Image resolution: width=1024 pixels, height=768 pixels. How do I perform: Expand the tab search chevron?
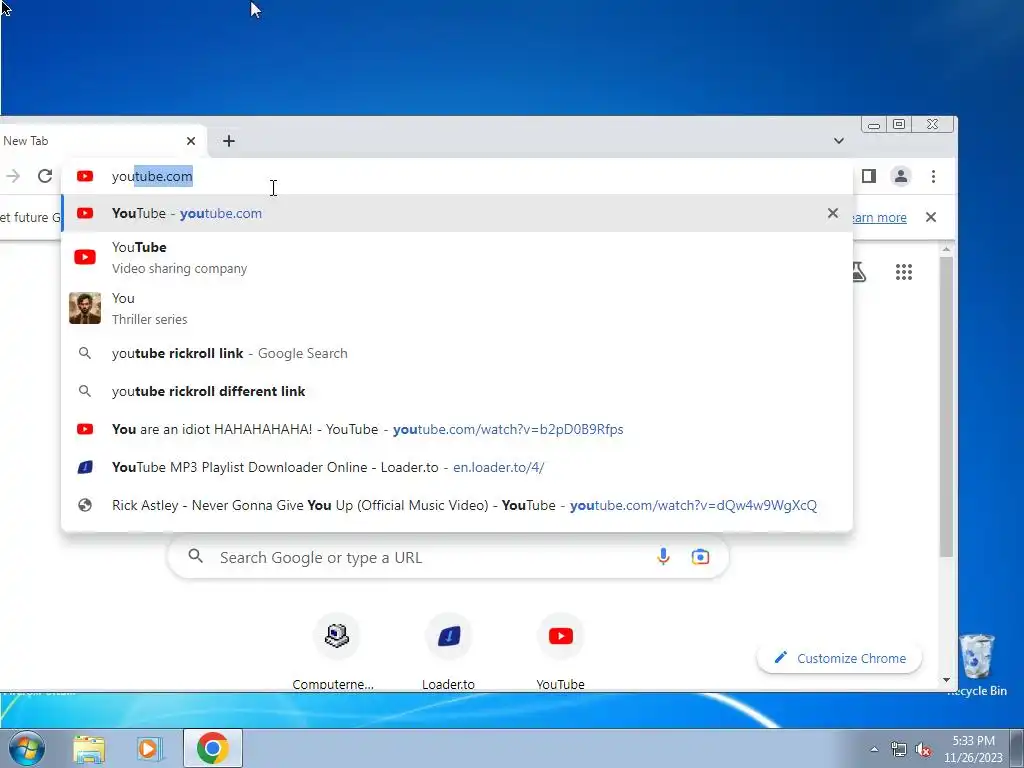coord(839,141)
